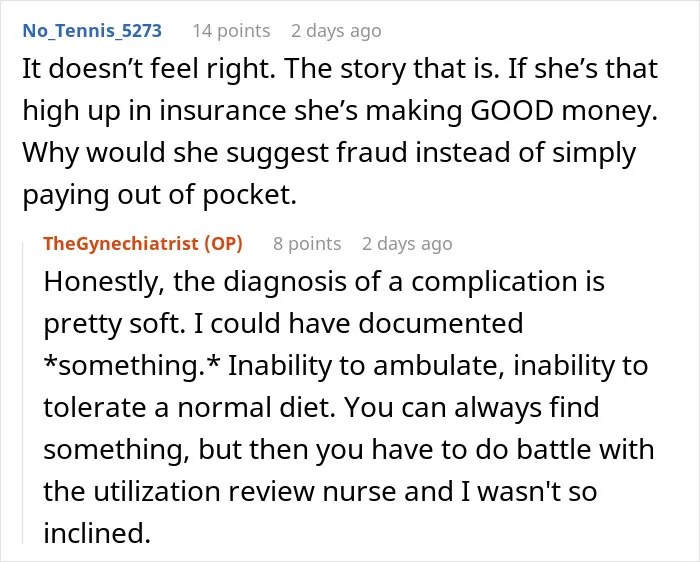Click the capitalized word "GOOD" in the comment

click(x=512, y=111)
